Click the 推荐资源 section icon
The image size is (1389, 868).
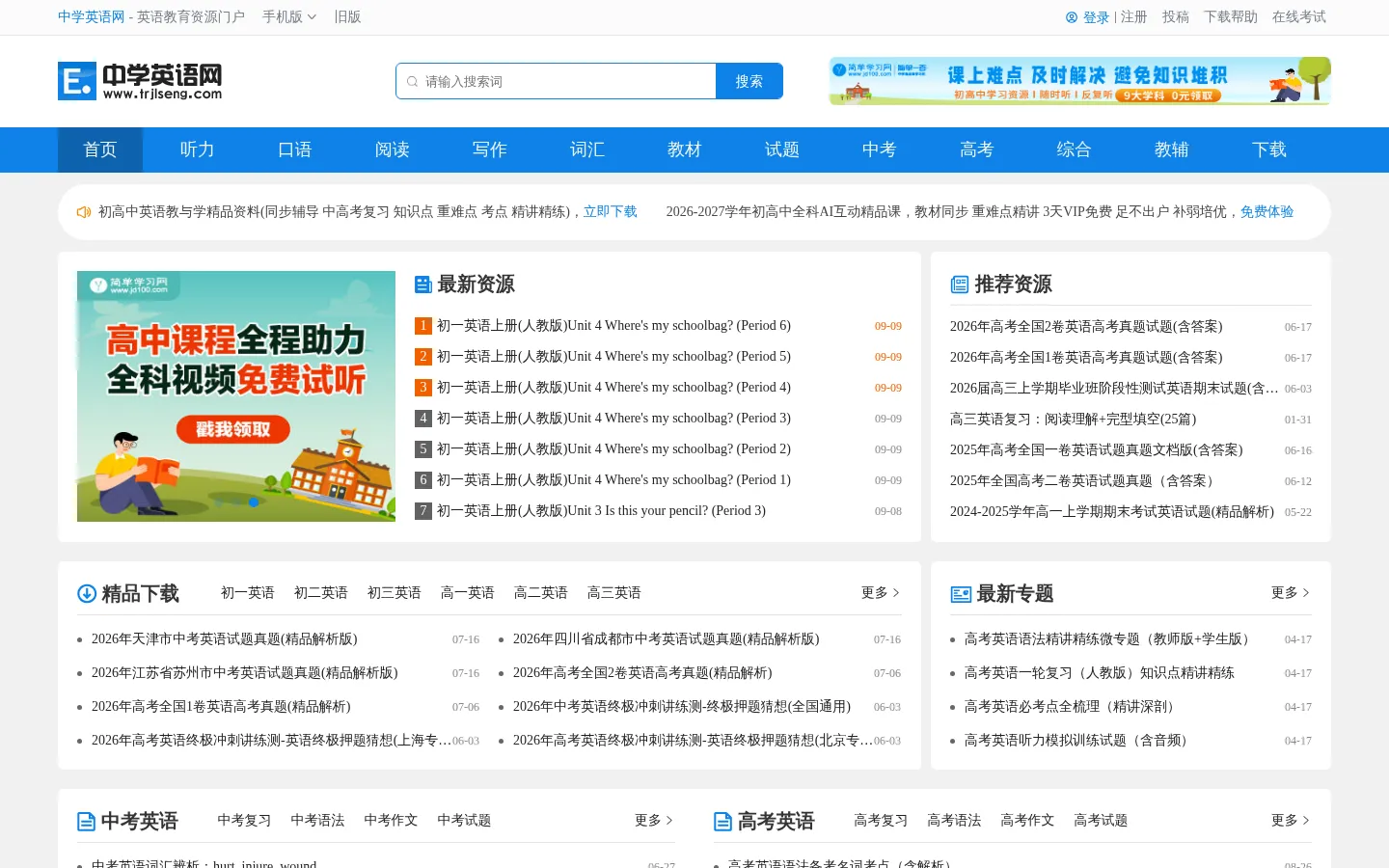(x=960, y=285)
